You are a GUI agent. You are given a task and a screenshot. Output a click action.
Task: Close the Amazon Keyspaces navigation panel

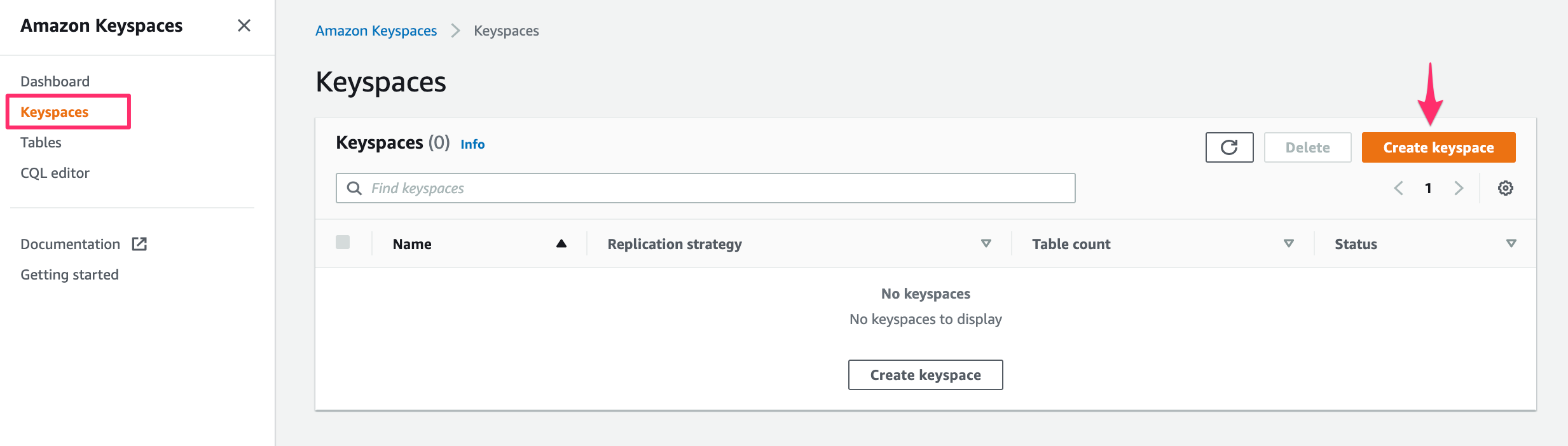(x=245, y=25)
